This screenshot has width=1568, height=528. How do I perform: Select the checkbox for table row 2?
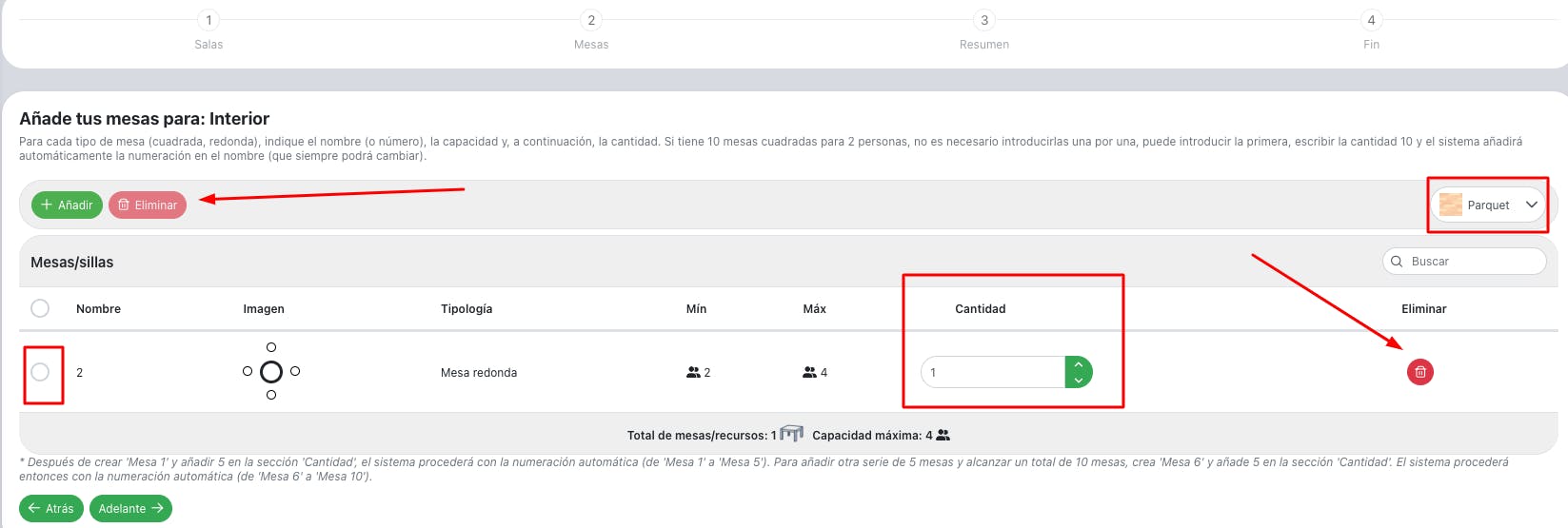pyautogui.click(x=40, y=372)
